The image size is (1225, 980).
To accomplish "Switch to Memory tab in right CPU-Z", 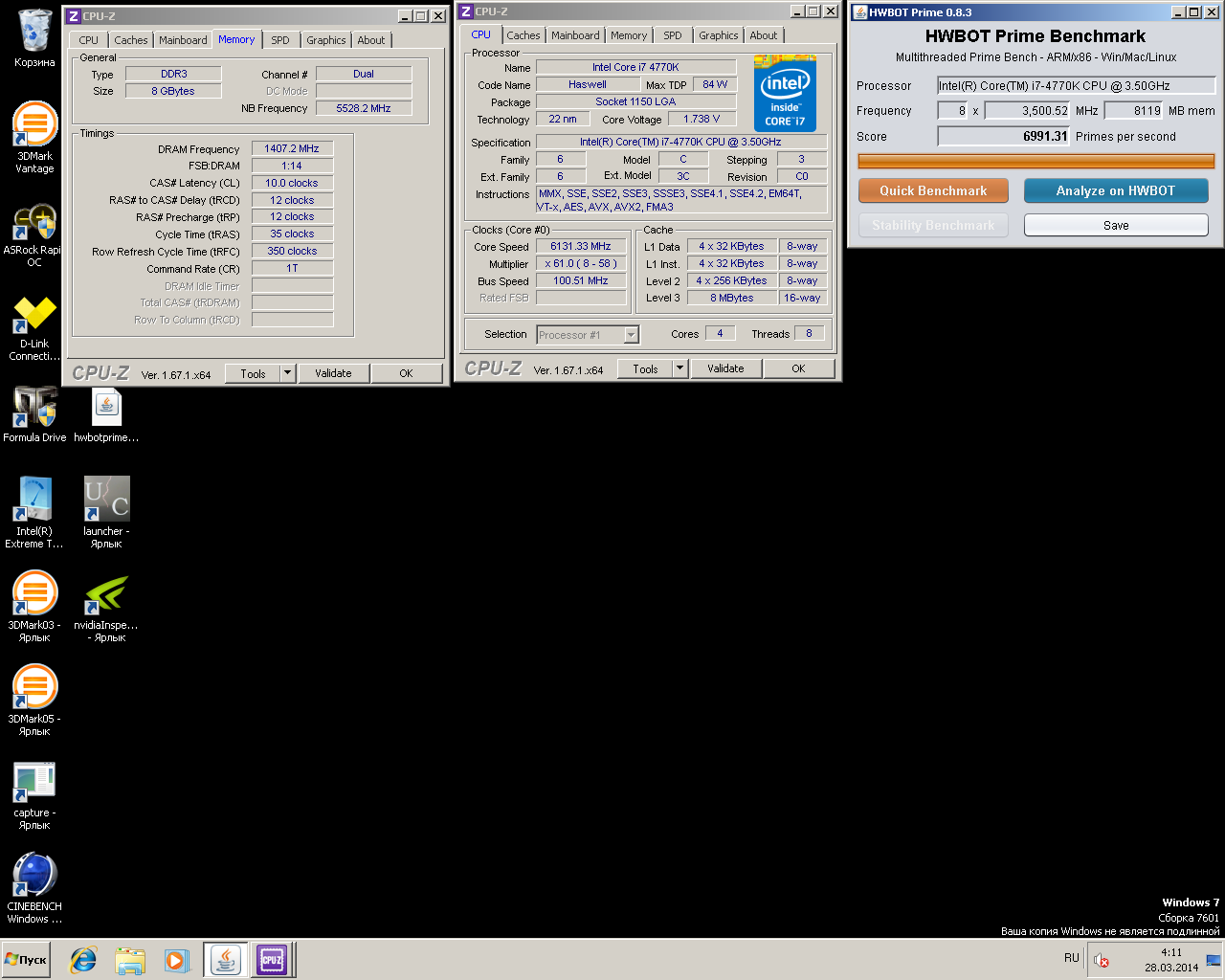I will [x=629, y=35].
